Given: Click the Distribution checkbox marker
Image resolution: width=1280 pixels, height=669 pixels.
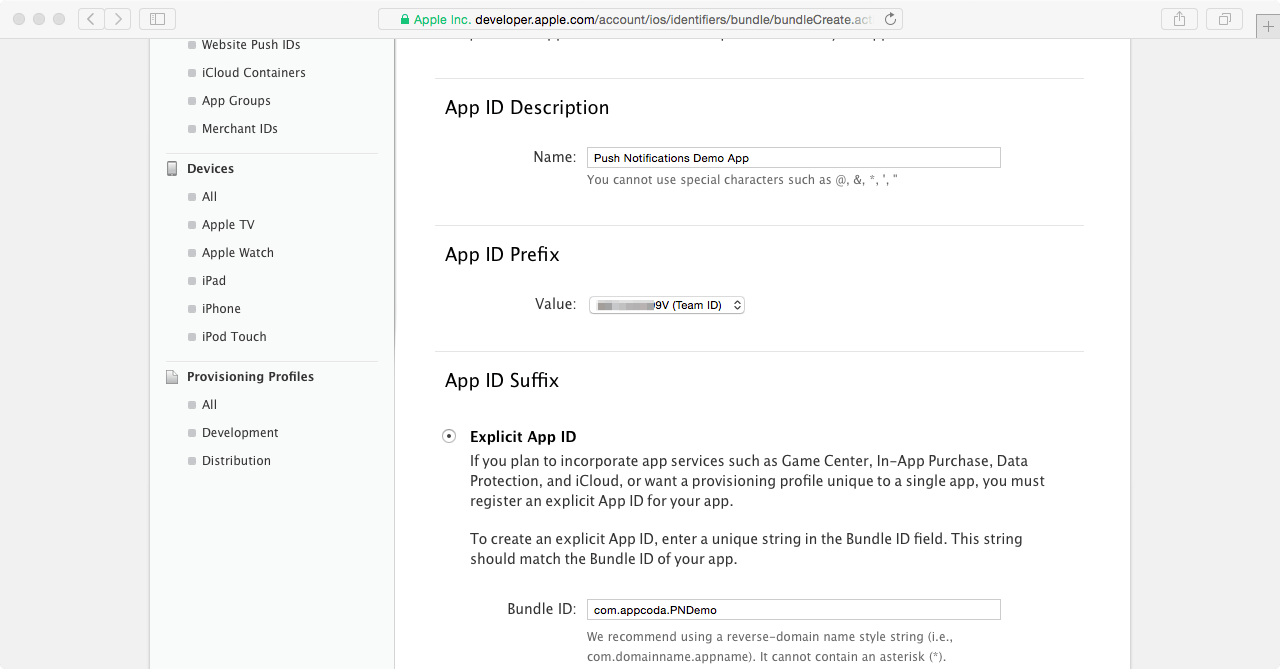Looking at the screenshot, I should 192,461.
